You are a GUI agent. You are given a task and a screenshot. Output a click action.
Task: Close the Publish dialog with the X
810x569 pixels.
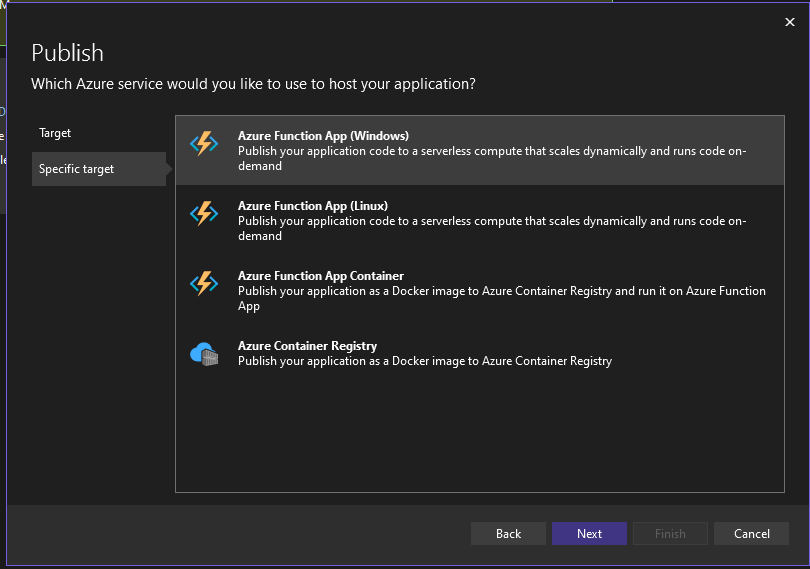[x=789, y=21]
